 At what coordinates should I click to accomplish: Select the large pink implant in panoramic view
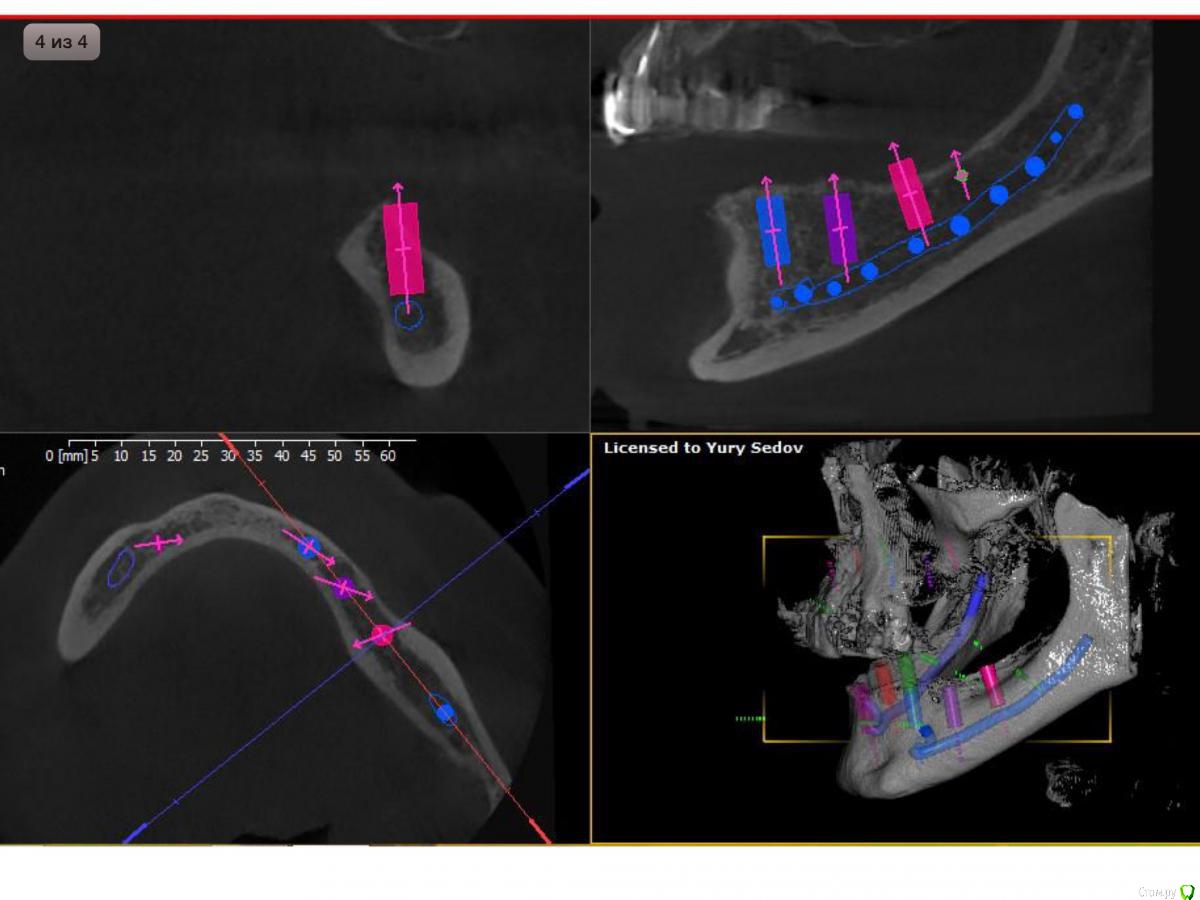tap(910, 193)
